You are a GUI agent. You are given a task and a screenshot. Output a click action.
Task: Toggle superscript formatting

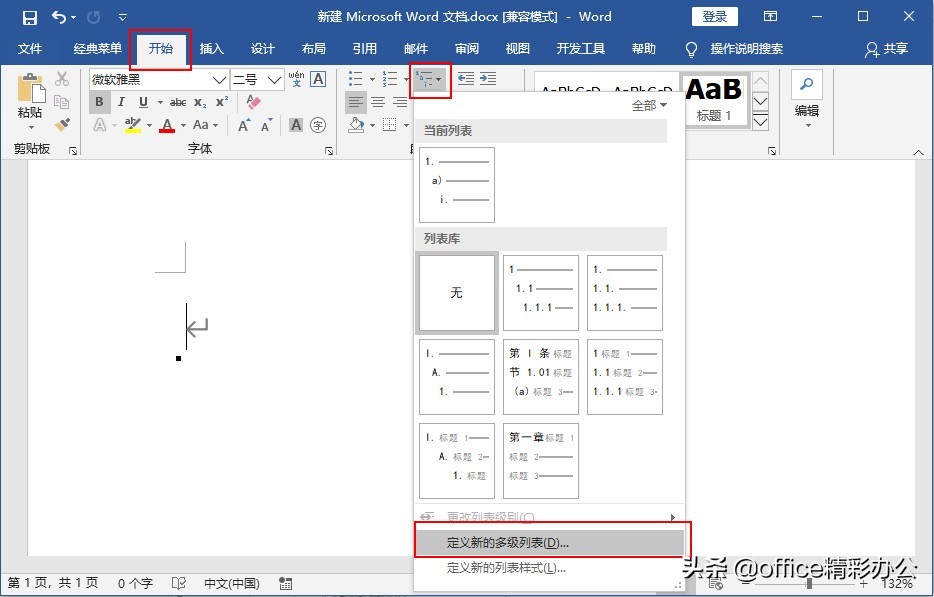pos(222,102)
